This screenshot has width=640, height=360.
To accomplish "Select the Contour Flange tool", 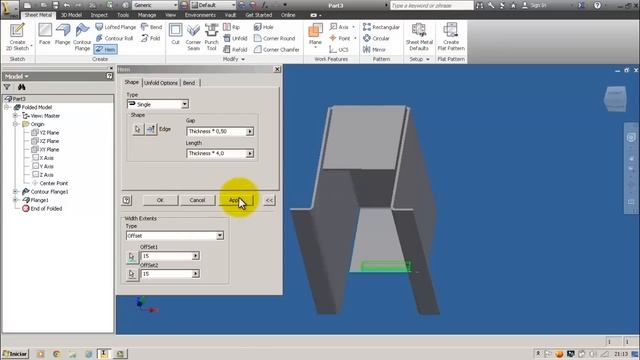I will pyautogui.click(x=82, y=37).
